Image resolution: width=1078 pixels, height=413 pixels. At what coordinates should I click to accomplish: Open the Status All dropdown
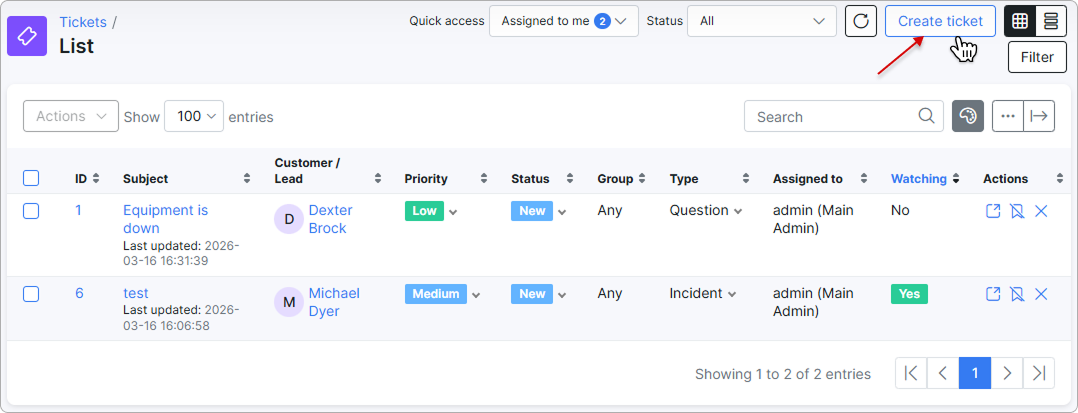click(762, 21)
